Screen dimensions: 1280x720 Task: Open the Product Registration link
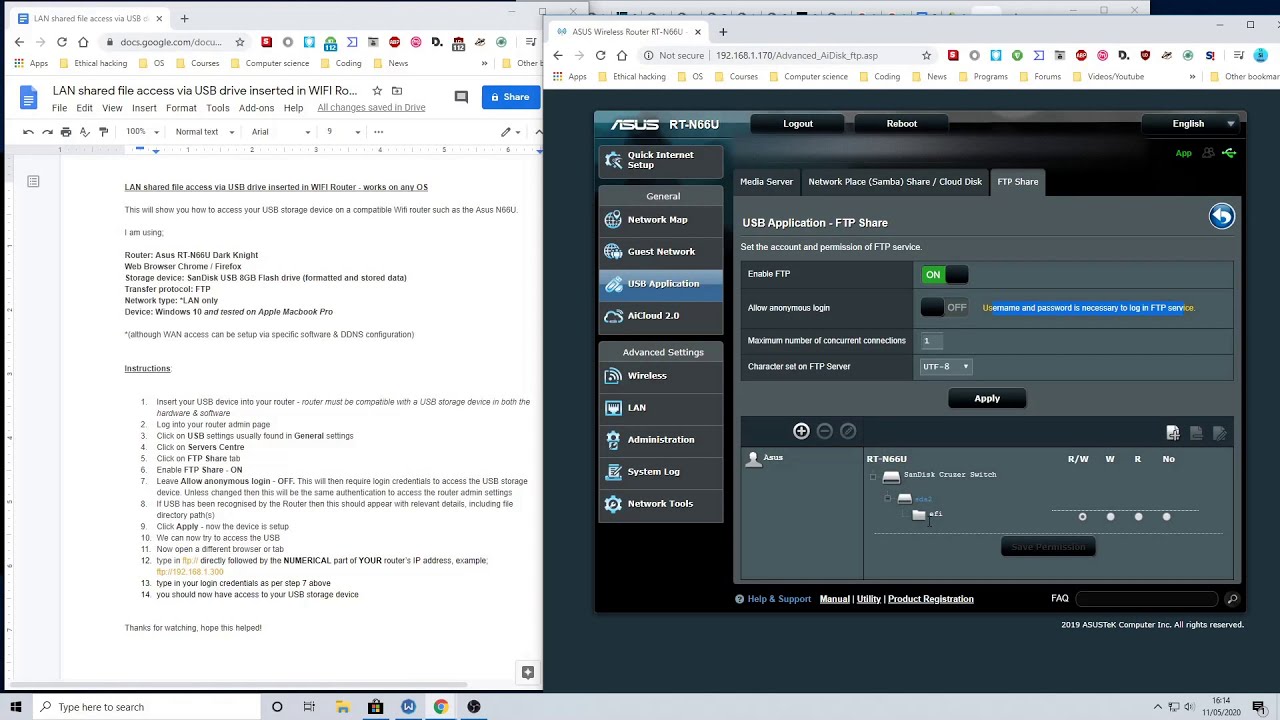tap(930, 599)
